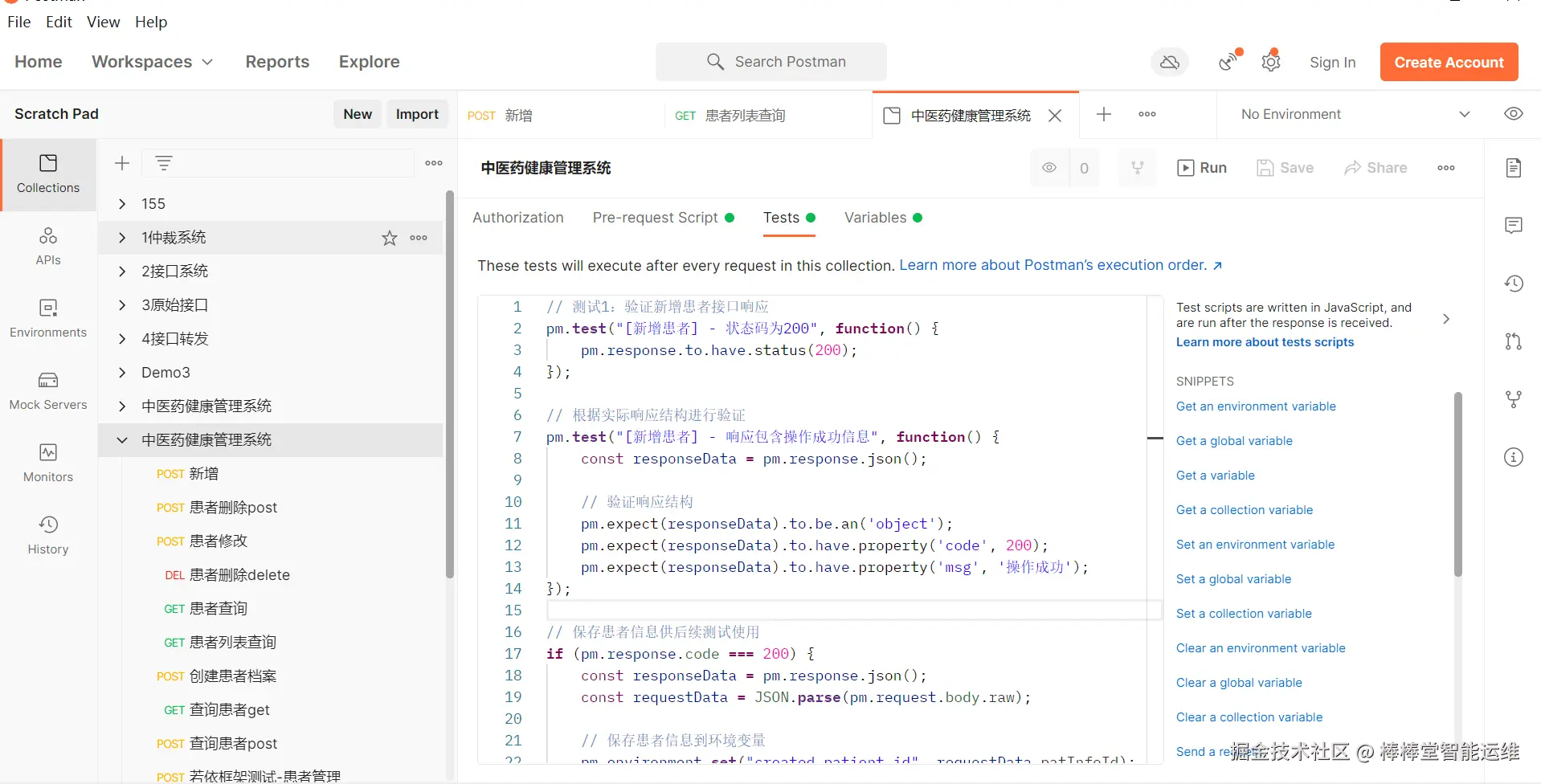
Task: Open the History sidebar panel
Action: pos(48,536)
